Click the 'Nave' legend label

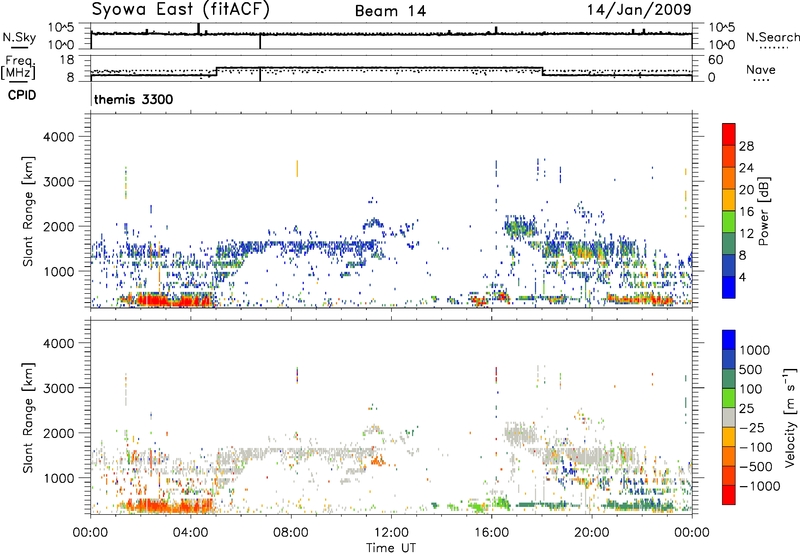tap(761, 70)
